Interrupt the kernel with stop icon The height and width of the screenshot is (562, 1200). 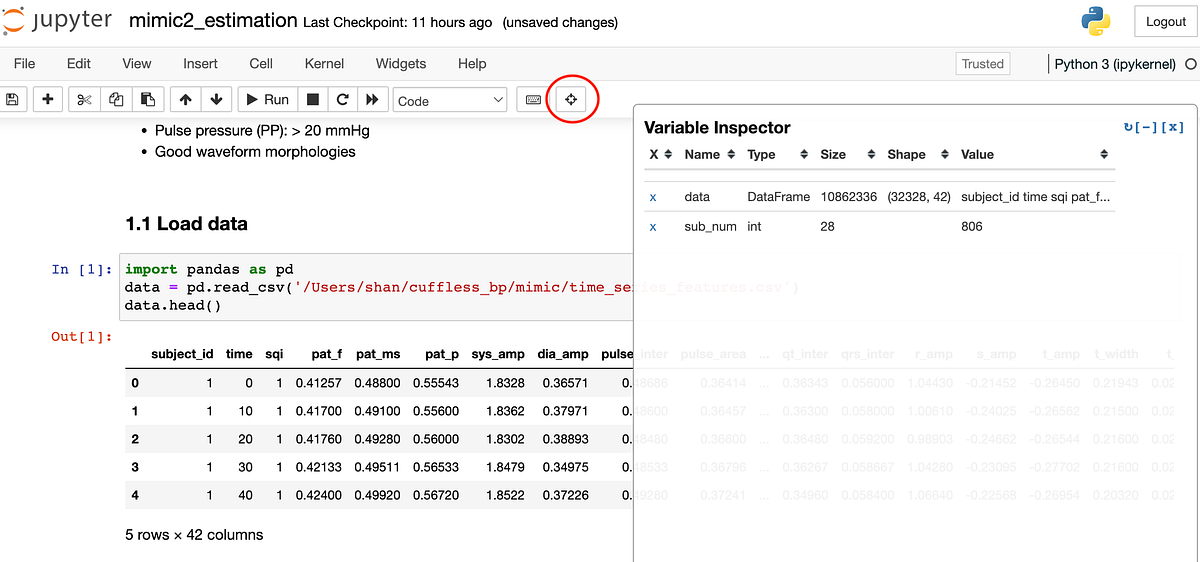313,100
